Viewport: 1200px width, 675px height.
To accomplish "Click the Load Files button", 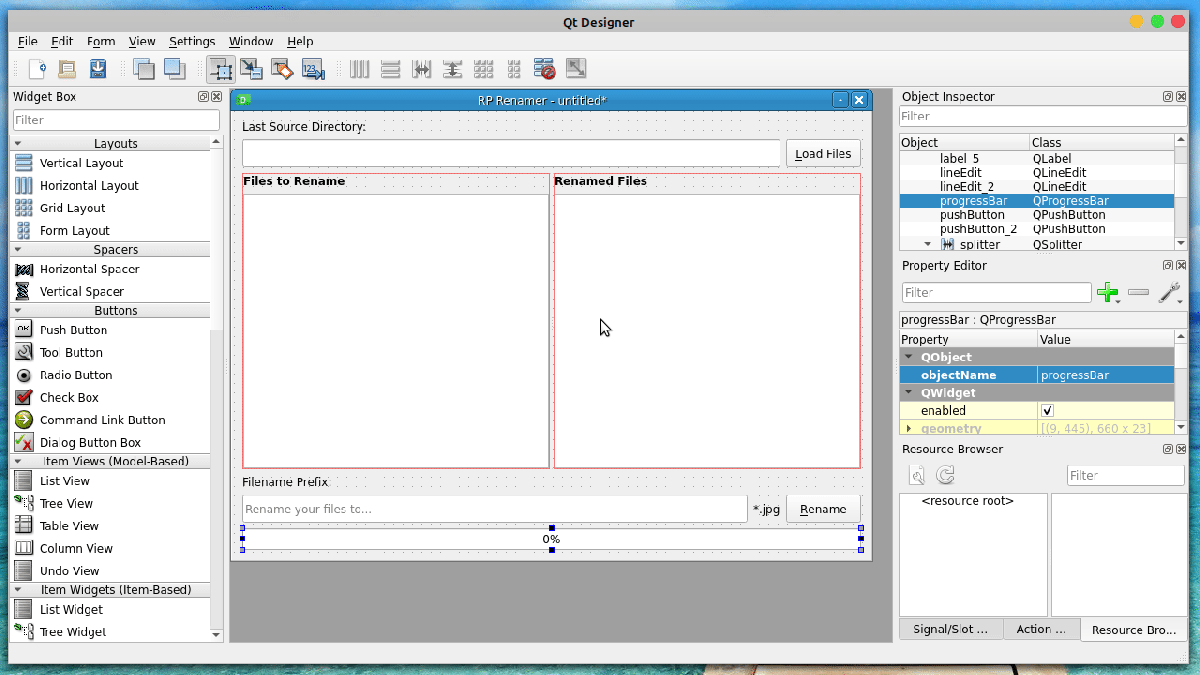I will (x=822, y=153).
